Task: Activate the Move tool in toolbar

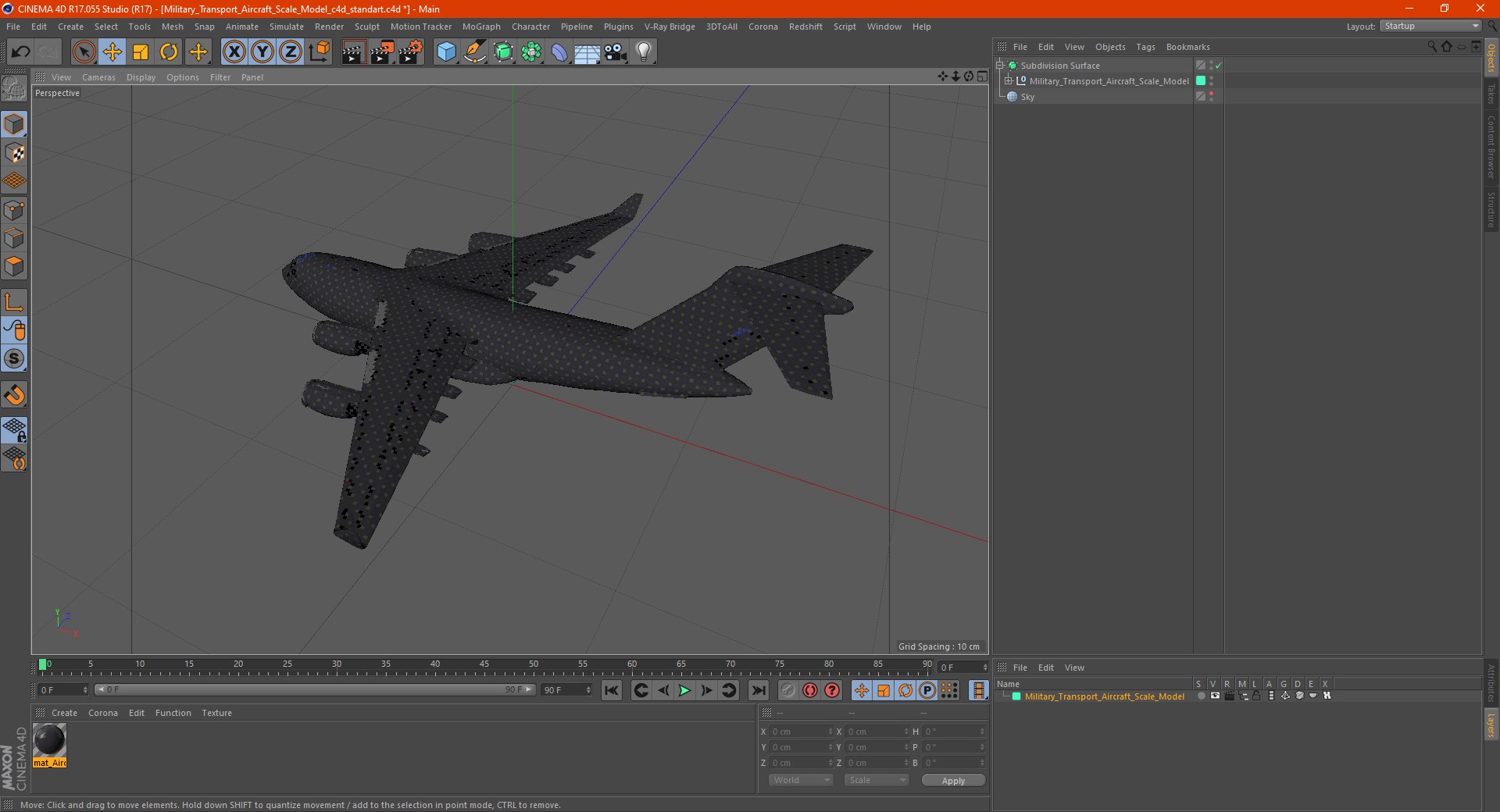Action: tap(112, 52)
